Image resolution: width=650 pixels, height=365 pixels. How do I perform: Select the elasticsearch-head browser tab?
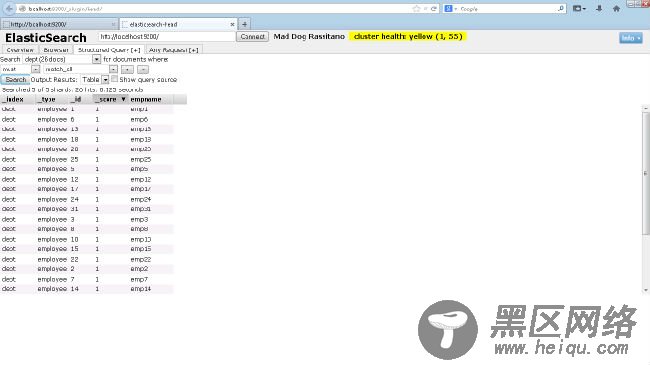[x=179, y=24]
